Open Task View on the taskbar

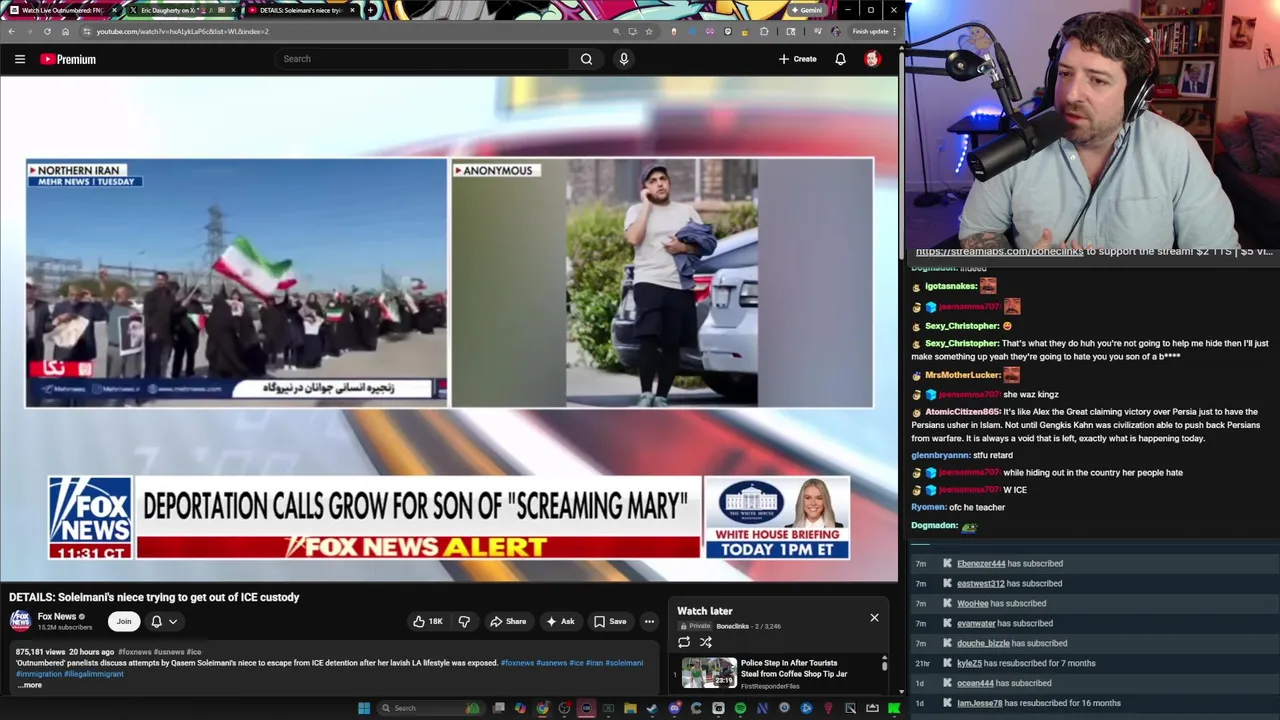[x=499, y=708]
